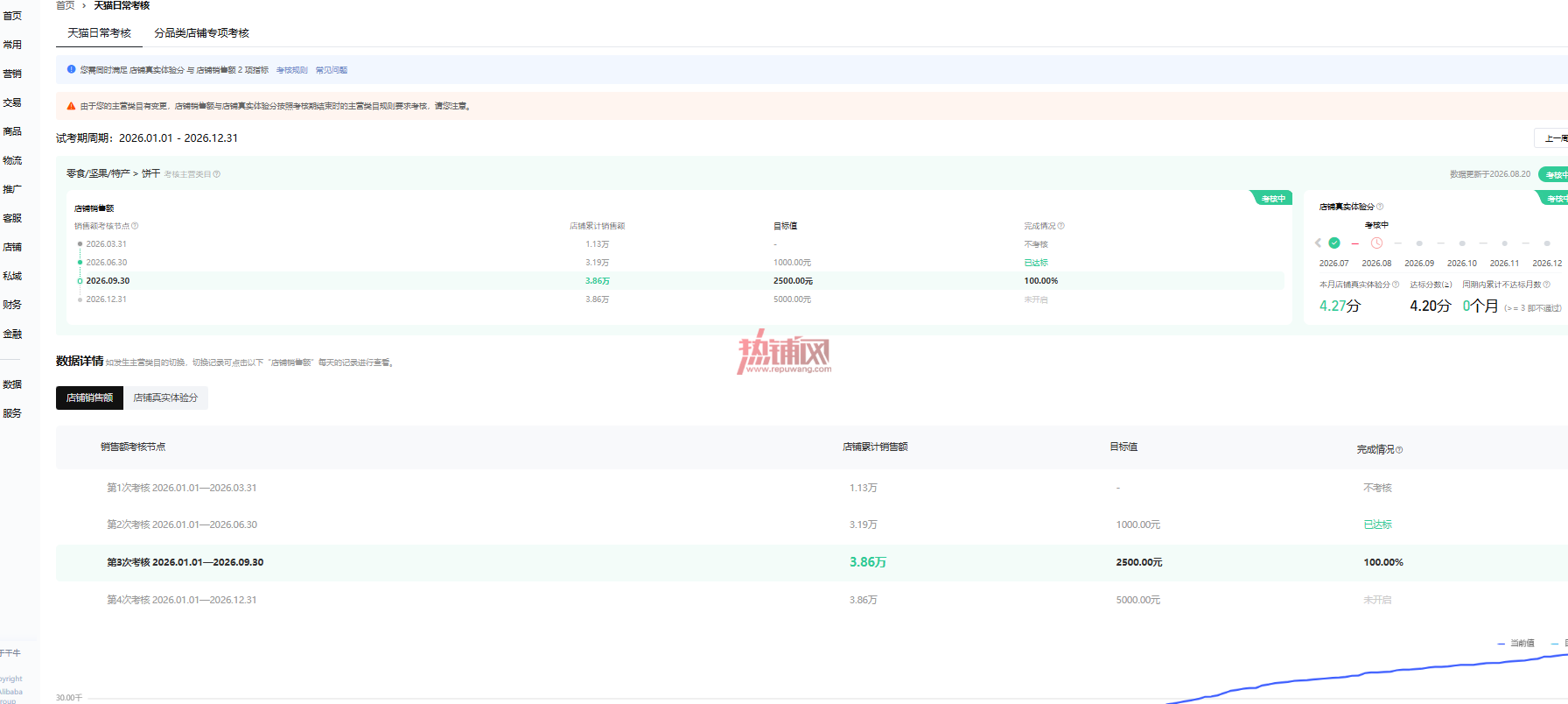Click 第4次考核 2026.01.01—2026.12.31 row
This screenshot has height=704, width=1568.
coord(812,600)
